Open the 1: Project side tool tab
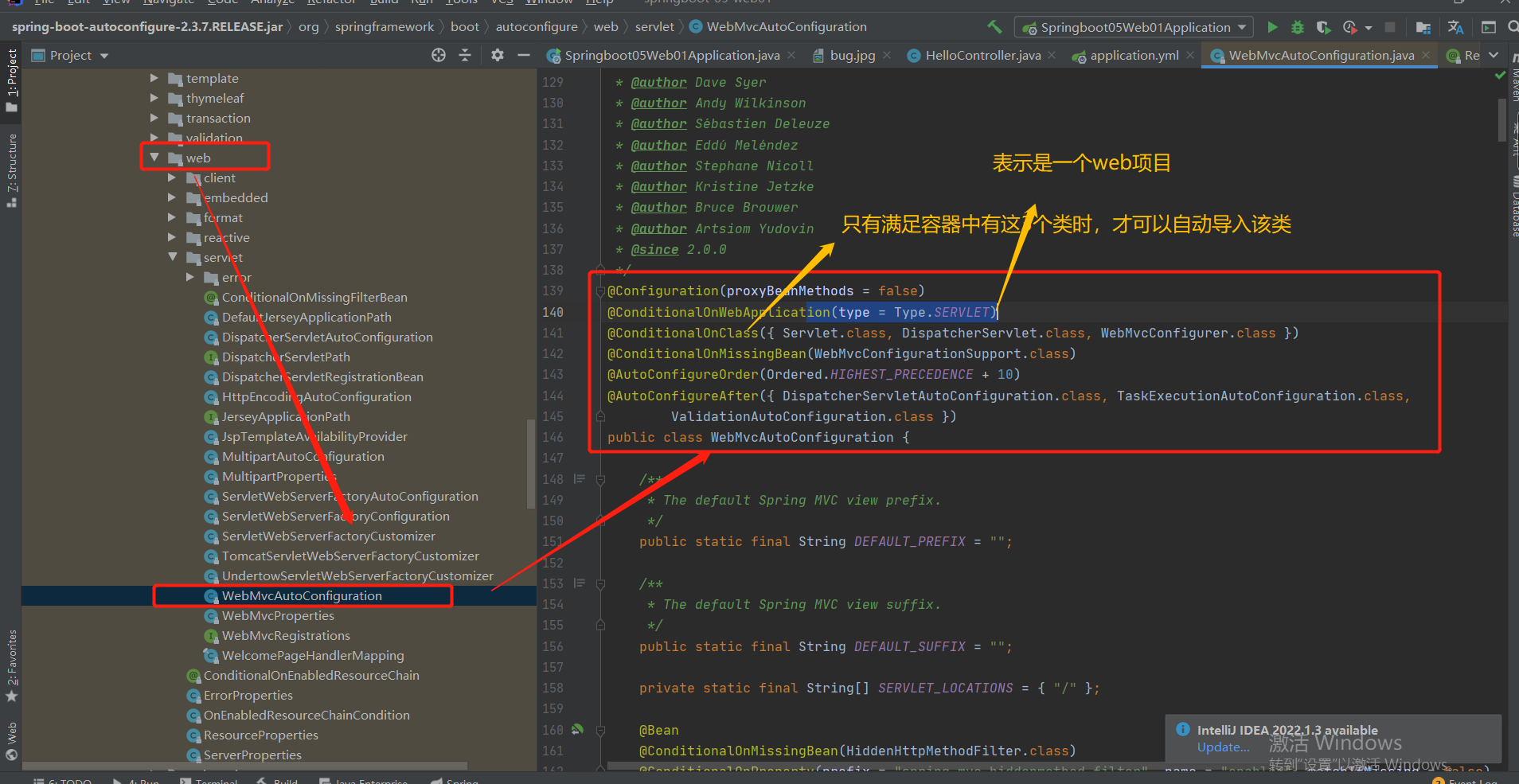 coord(11,80)
